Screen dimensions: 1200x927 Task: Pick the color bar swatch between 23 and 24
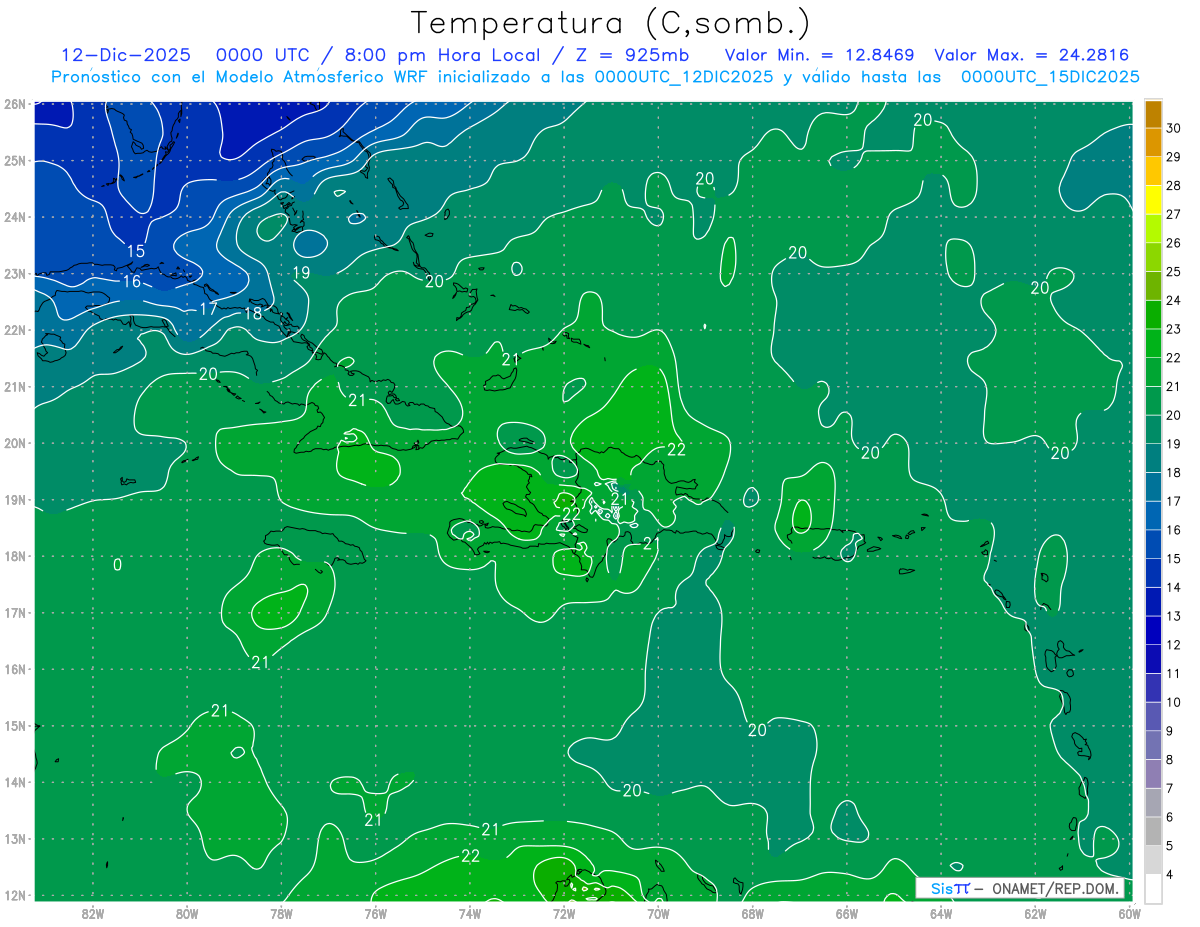1153,315
